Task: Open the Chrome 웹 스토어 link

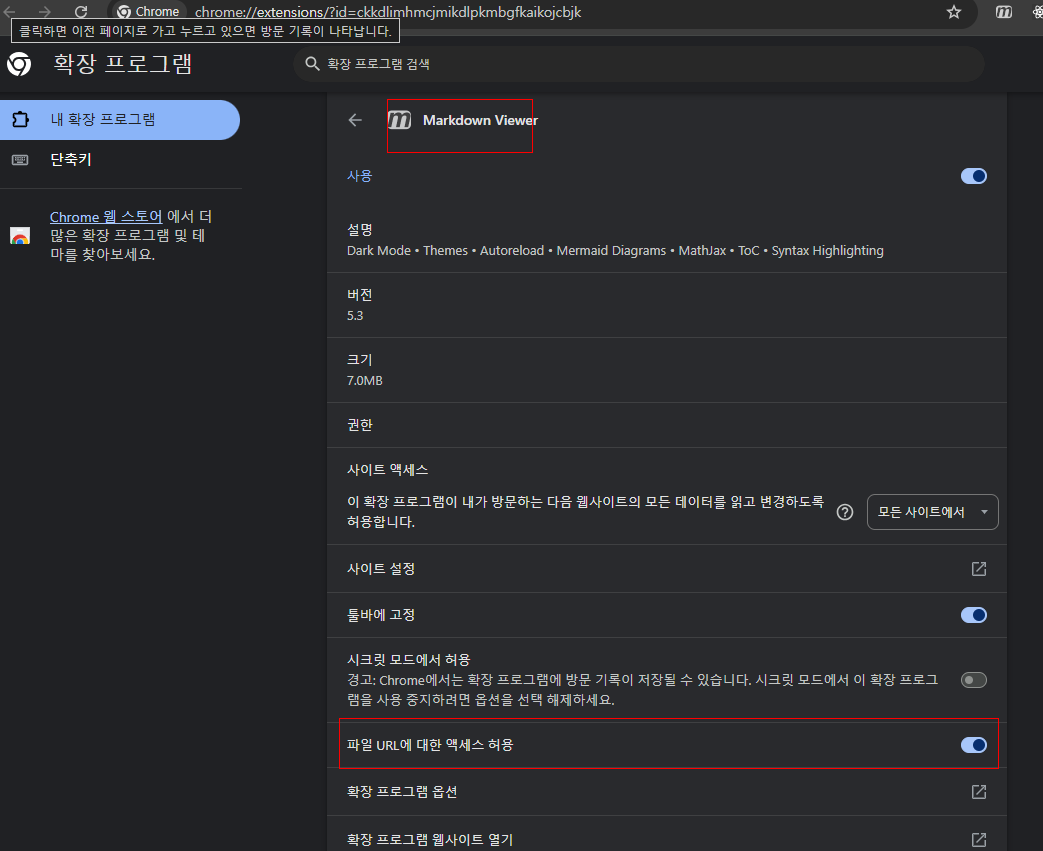Action: [106, 217]
